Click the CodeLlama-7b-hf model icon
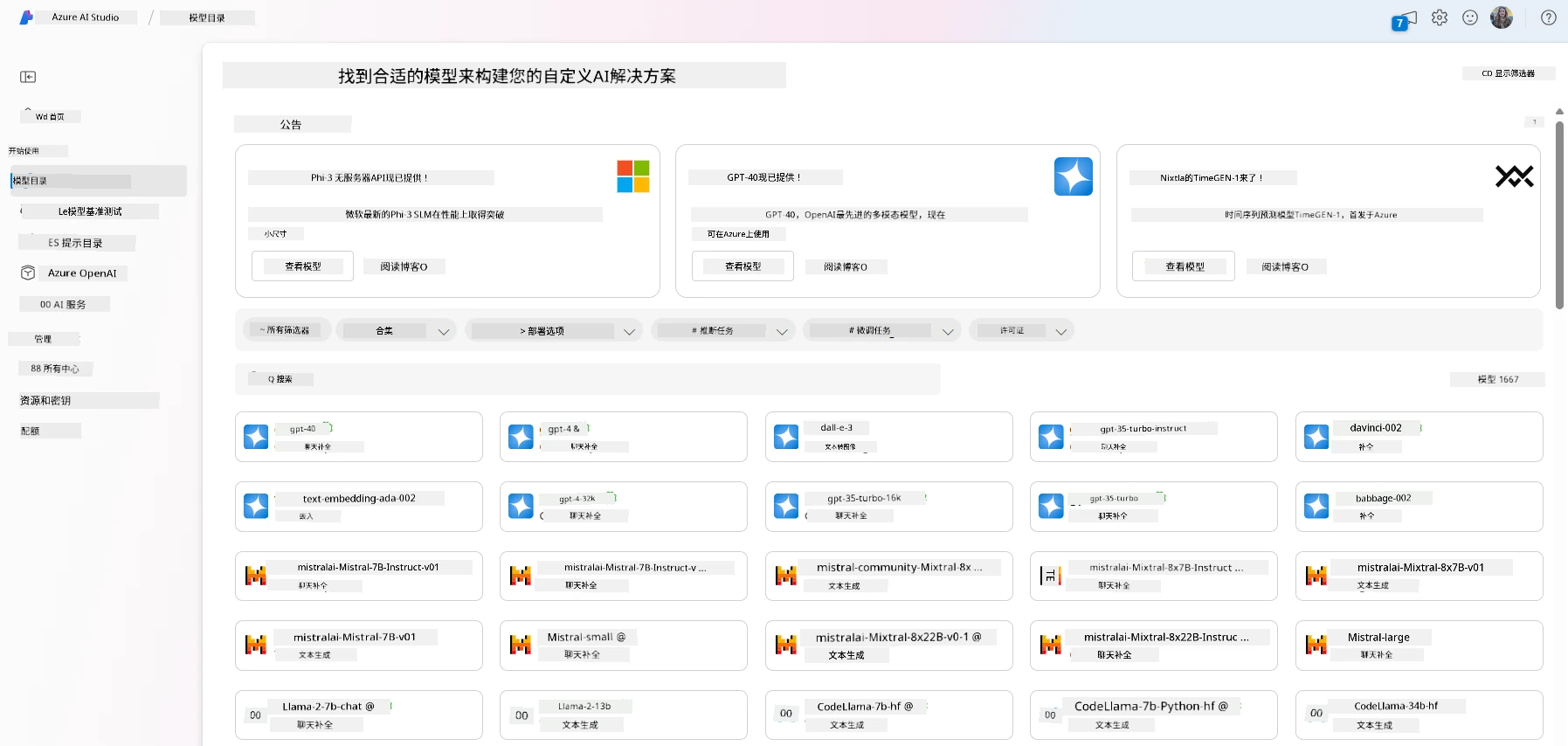This screenshot has height=746, width=1568. (x=786, y=713)
